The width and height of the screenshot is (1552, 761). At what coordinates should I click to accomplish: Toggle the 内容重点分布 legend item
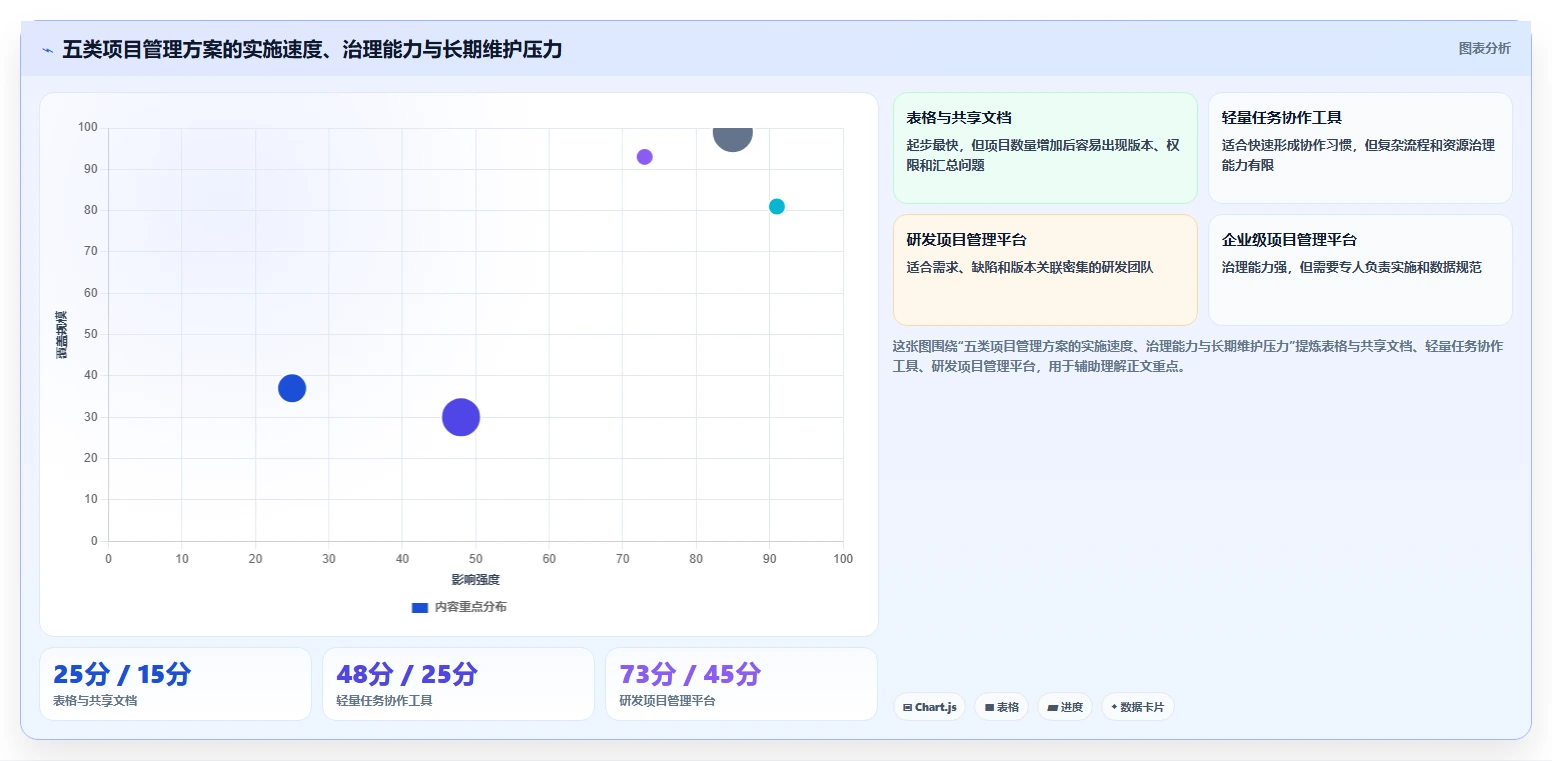[459, 607]
